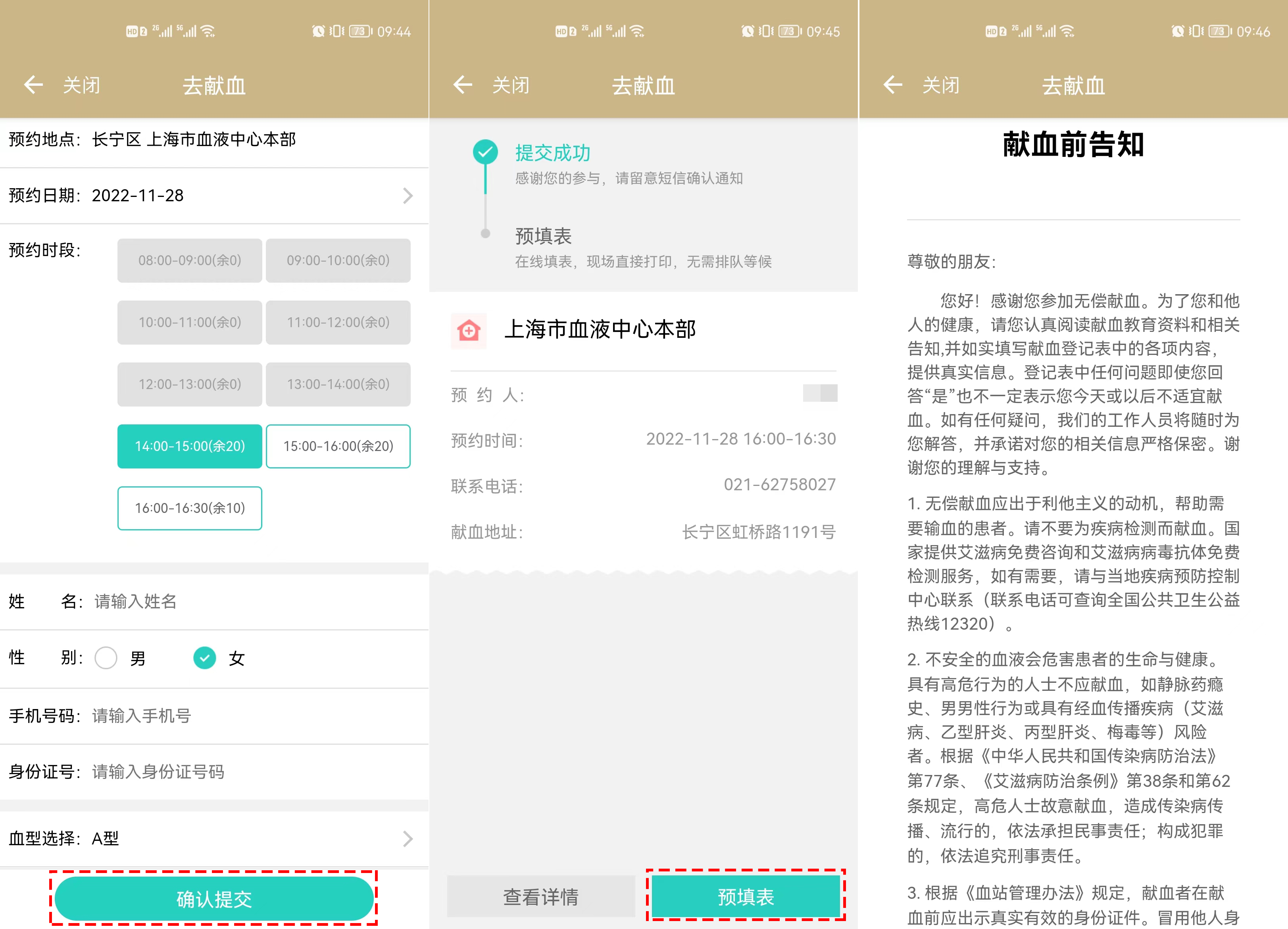Tap the gray 预填表 step dot
The width and height of the screenshot is (1288, 929).
485,233
